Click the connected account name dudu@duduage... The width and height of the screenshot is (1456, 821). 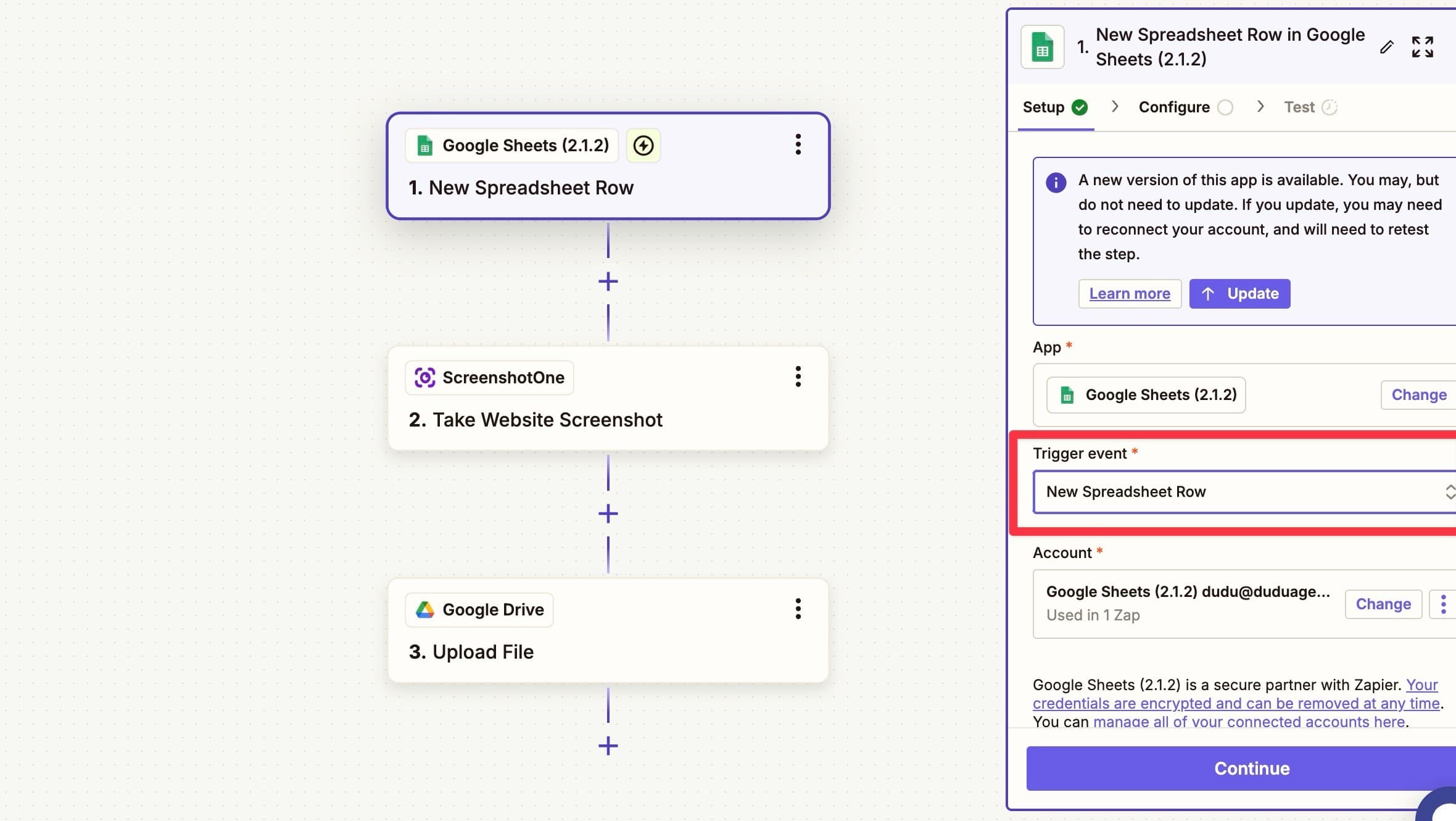click(1188, 591)
